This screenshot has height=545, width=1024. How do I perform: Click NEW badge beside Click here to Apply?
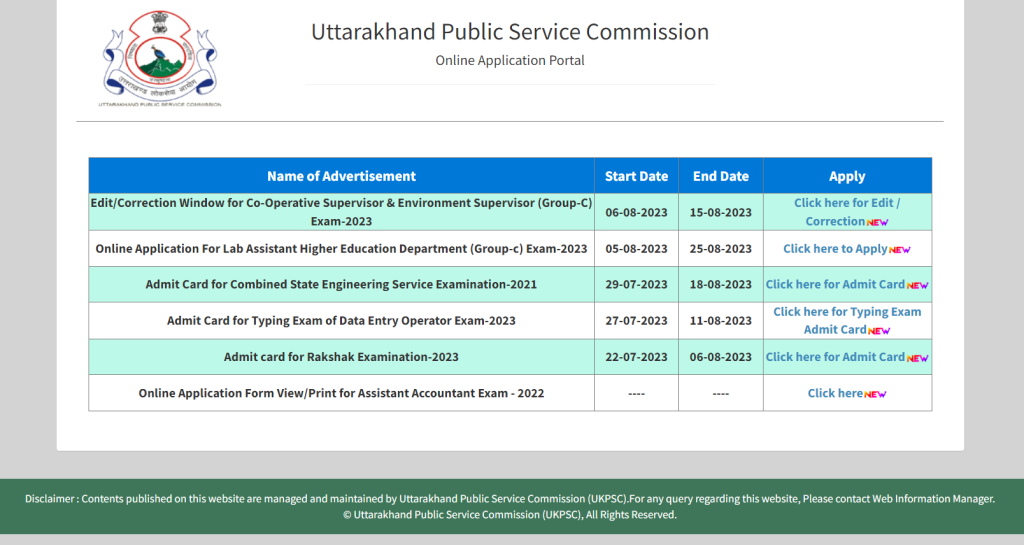click(899, 250)
